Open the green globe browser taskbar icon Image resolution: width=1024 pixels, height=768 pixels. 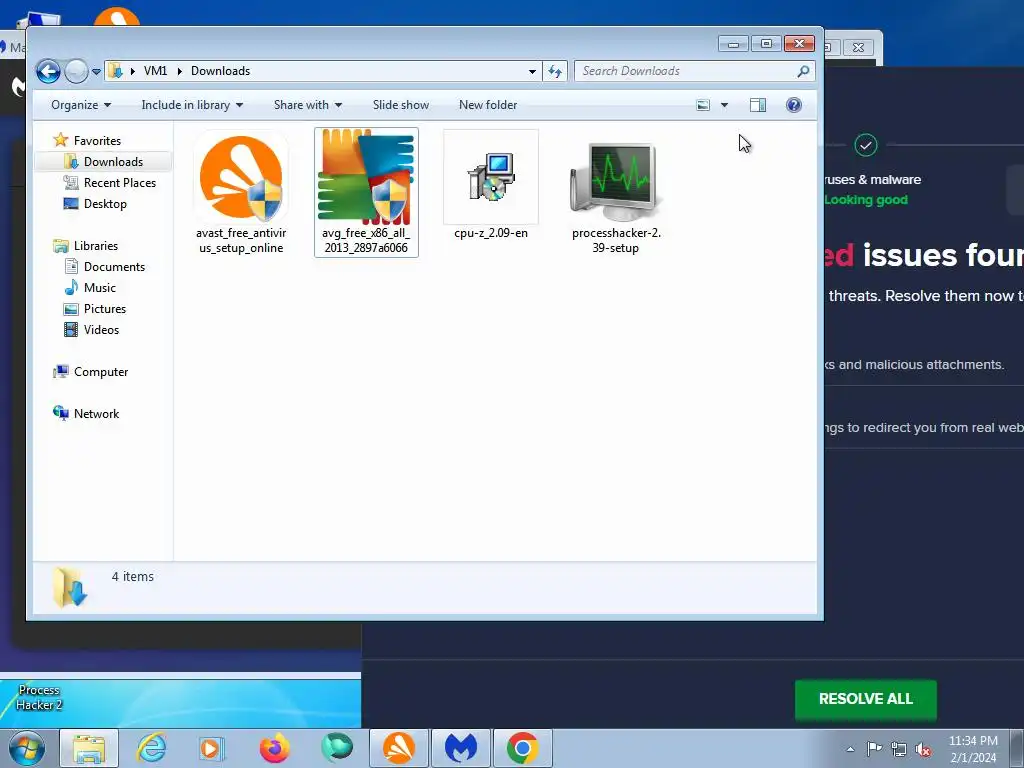click(336, 748)
